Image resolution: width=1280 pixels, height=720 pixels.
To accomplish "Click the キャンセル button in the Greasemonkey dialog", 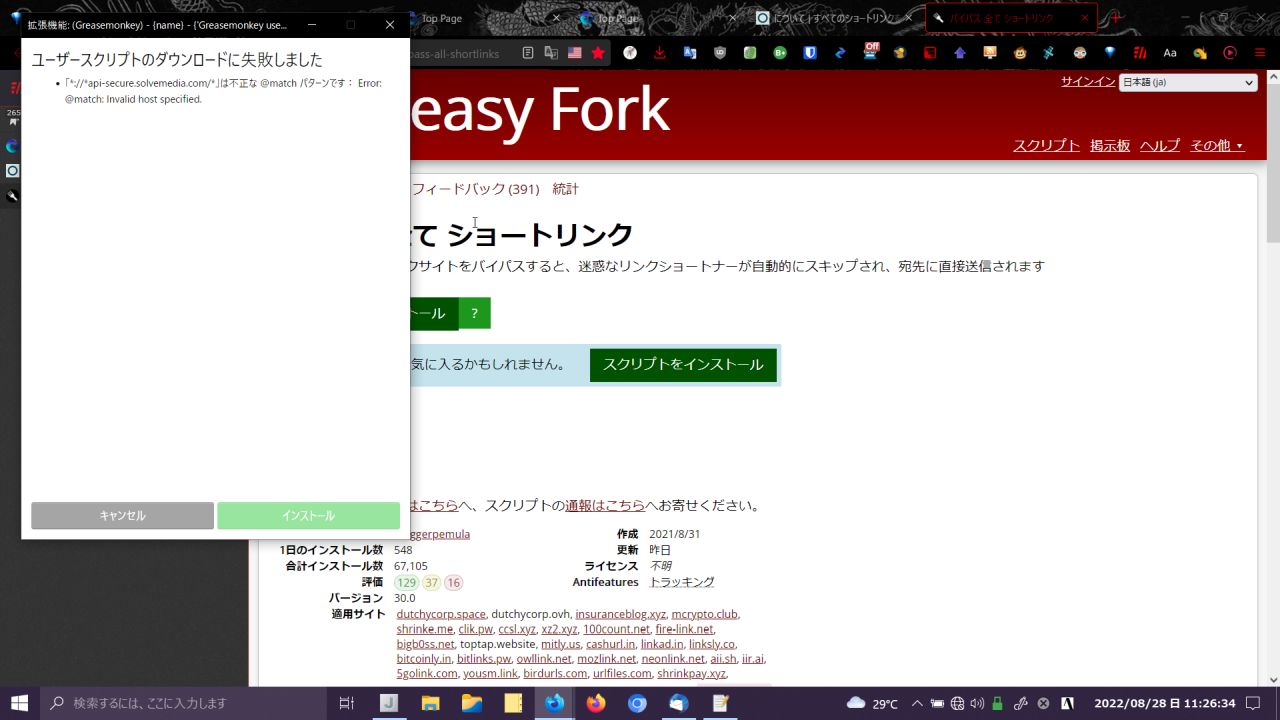I will [122, 516].
